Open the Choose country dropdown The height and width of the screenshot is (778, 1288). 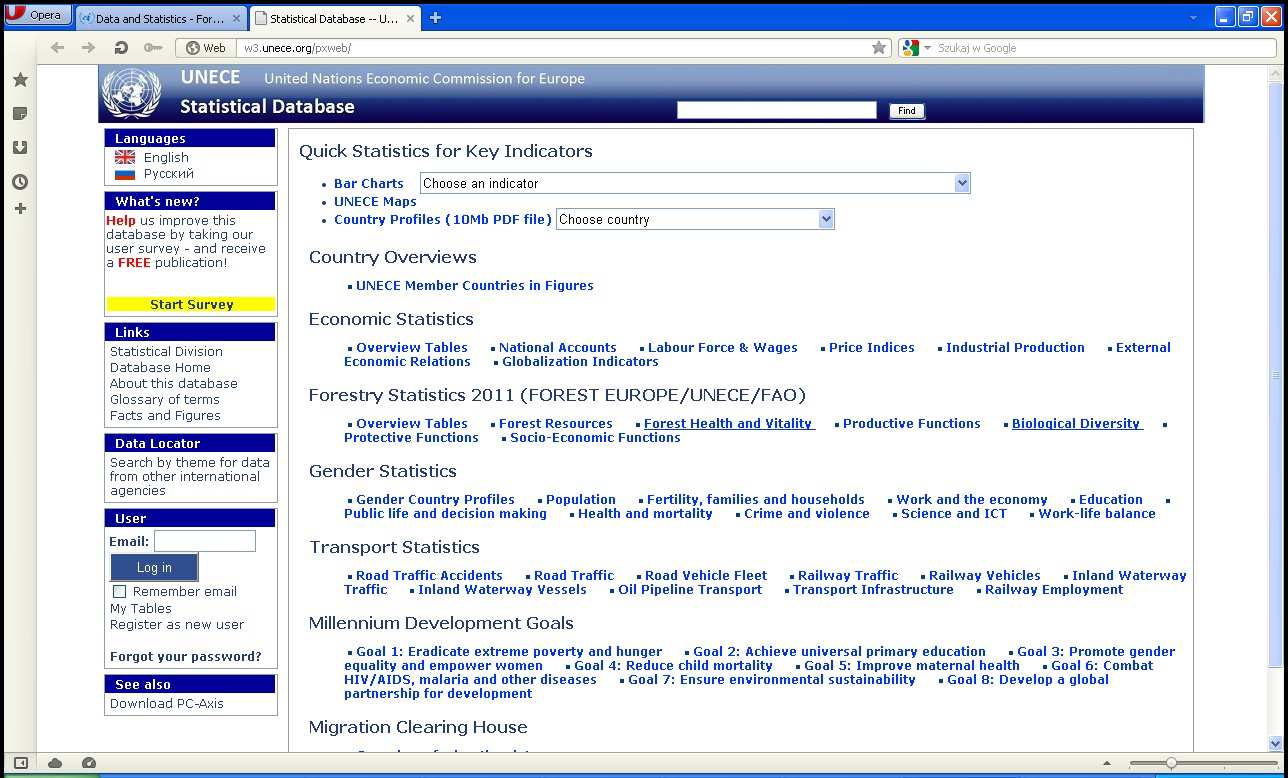pyautogui.click(x=695, y=219)
